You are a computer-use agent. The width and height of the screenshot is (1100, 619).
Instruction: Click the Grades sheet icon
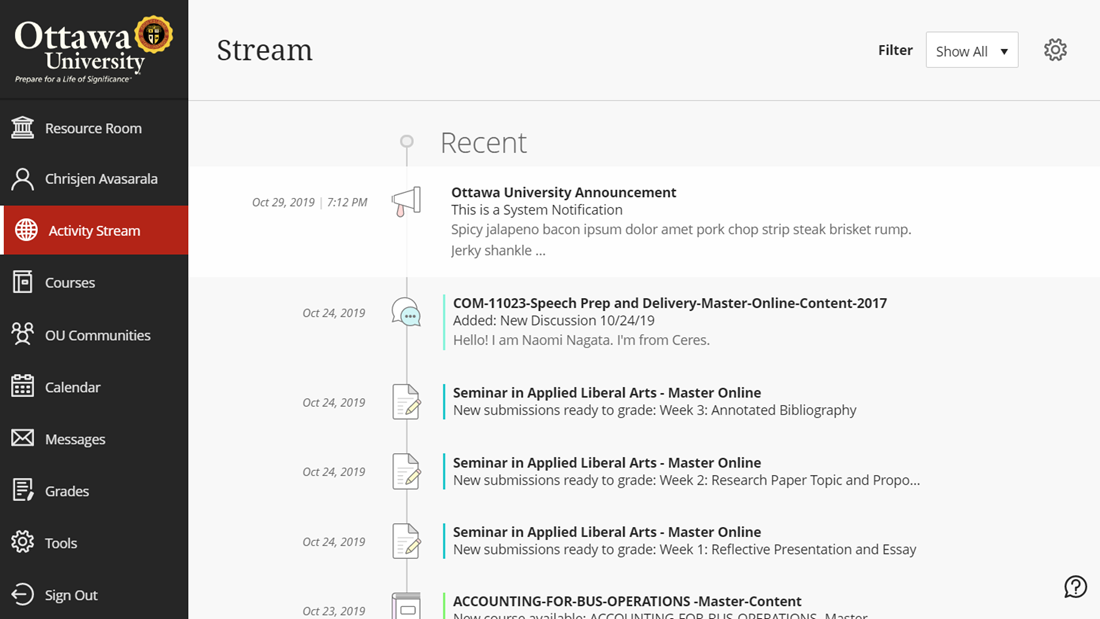pos(22,490)
